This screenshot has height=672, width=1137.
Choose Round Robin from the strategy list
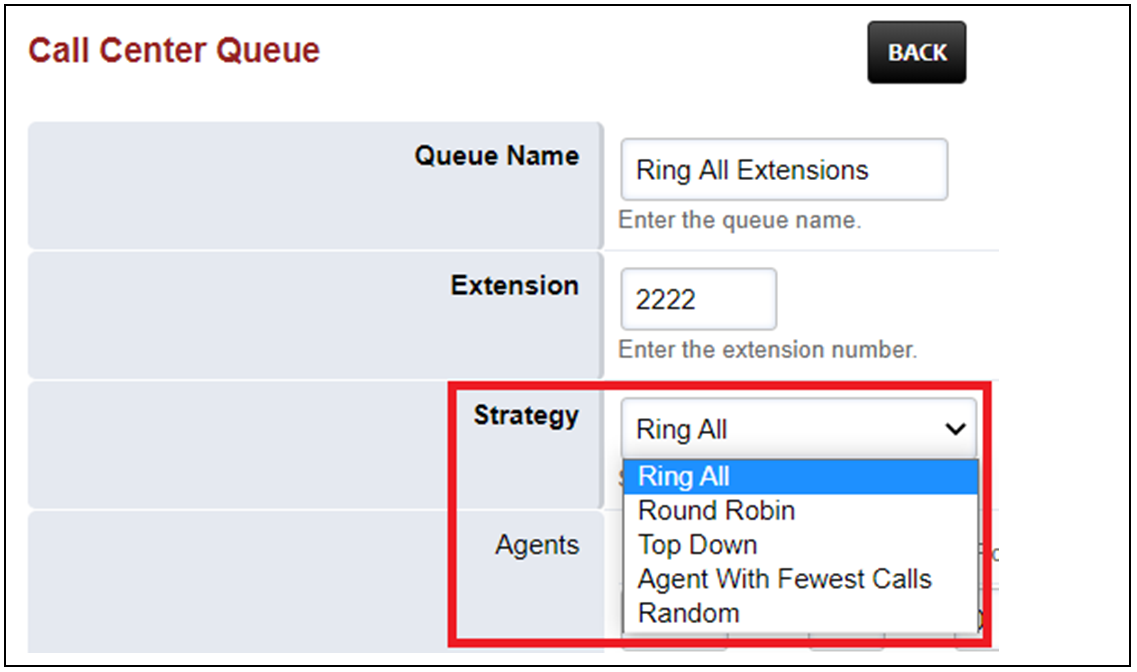[x=716, y=511]
